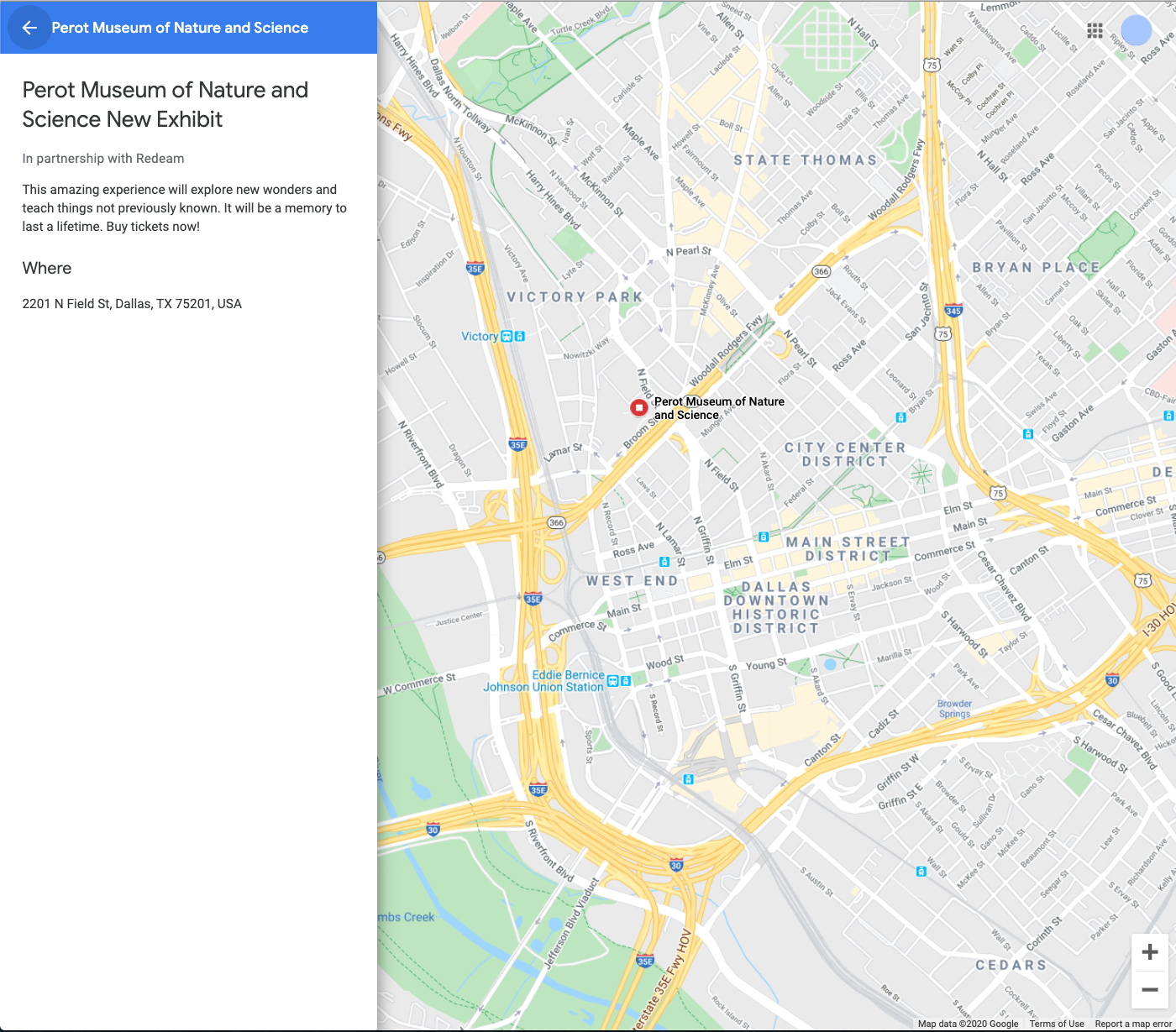Click the STATE THOMAS neighborhood label

pos(806,160)
